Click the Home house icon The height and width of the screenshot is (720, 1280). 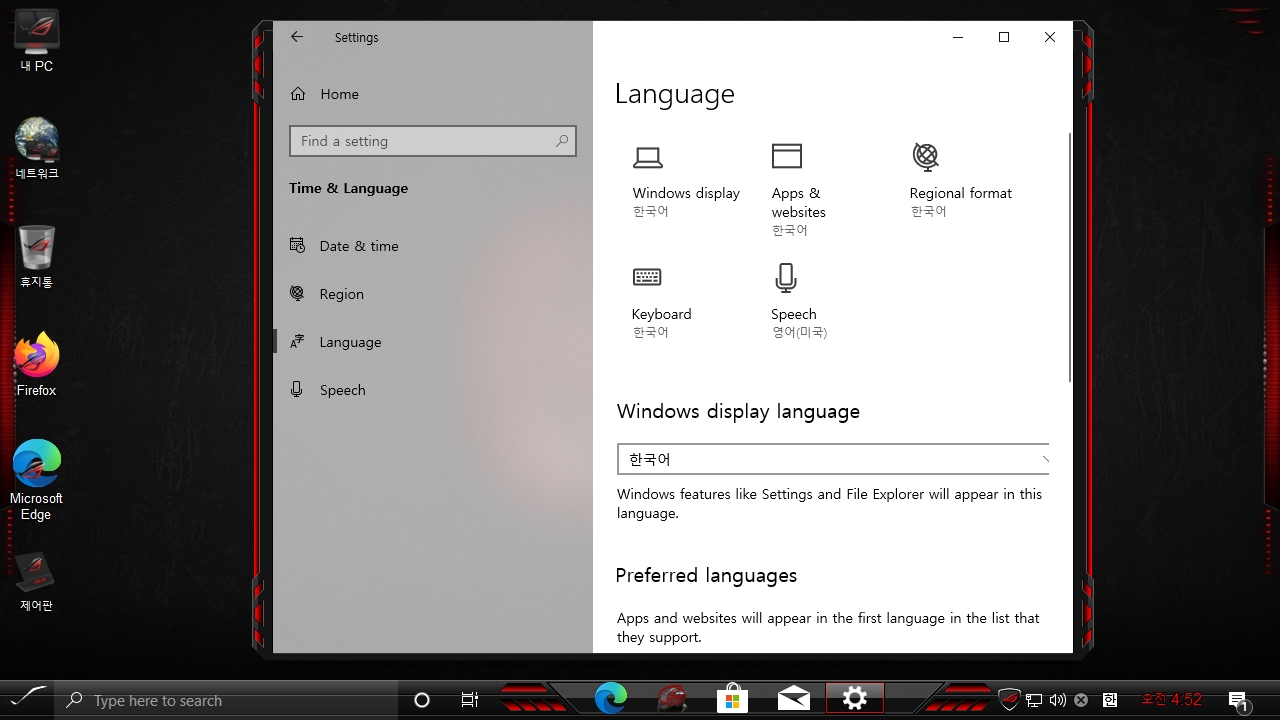(x=298, y=94)
